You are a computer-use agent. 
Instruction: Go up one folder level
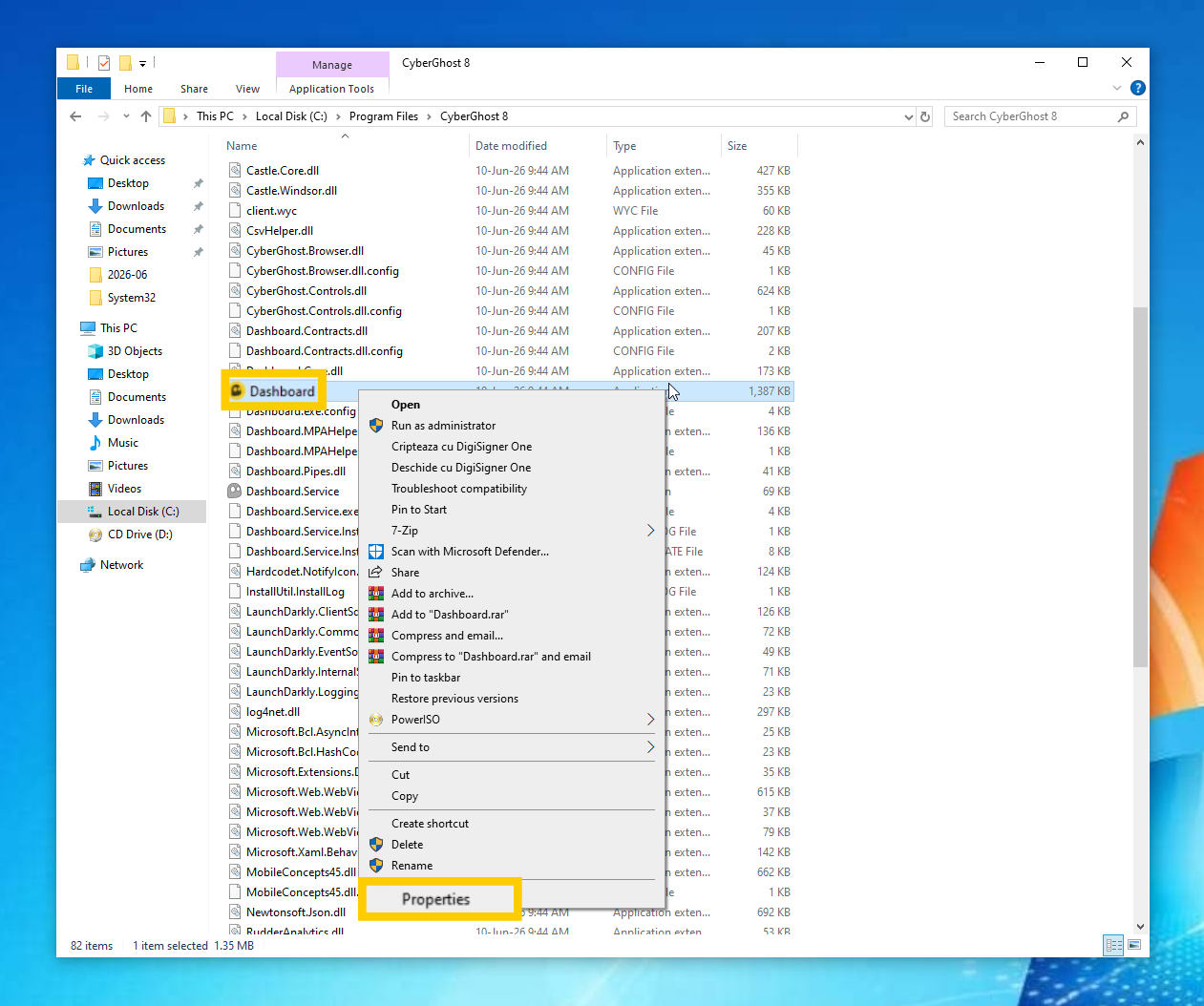pyautogui.click(x=146, y=116)
